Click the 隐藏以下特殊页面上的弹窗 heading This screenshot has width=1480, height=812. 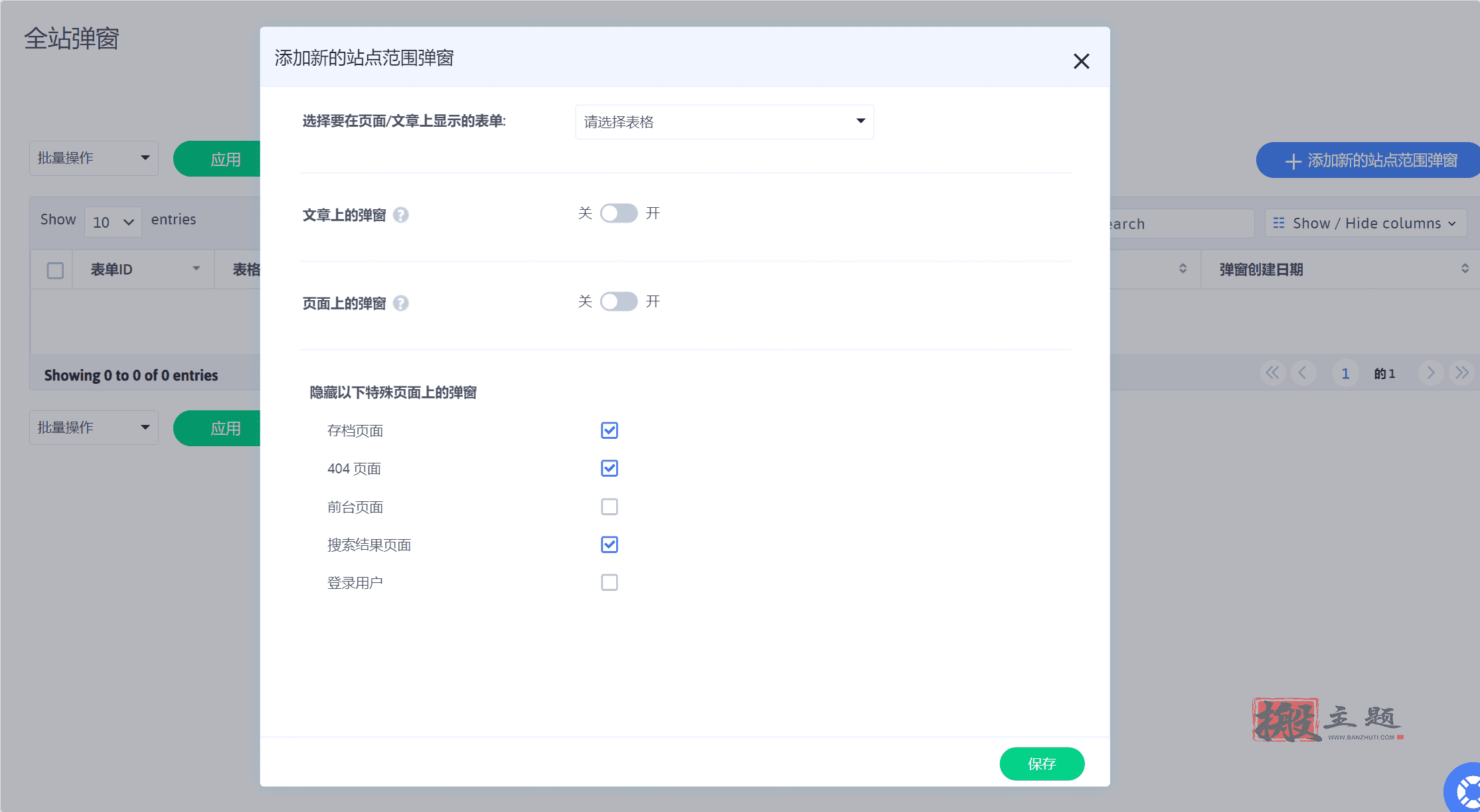pyautogui.click(x=393, y=392)
